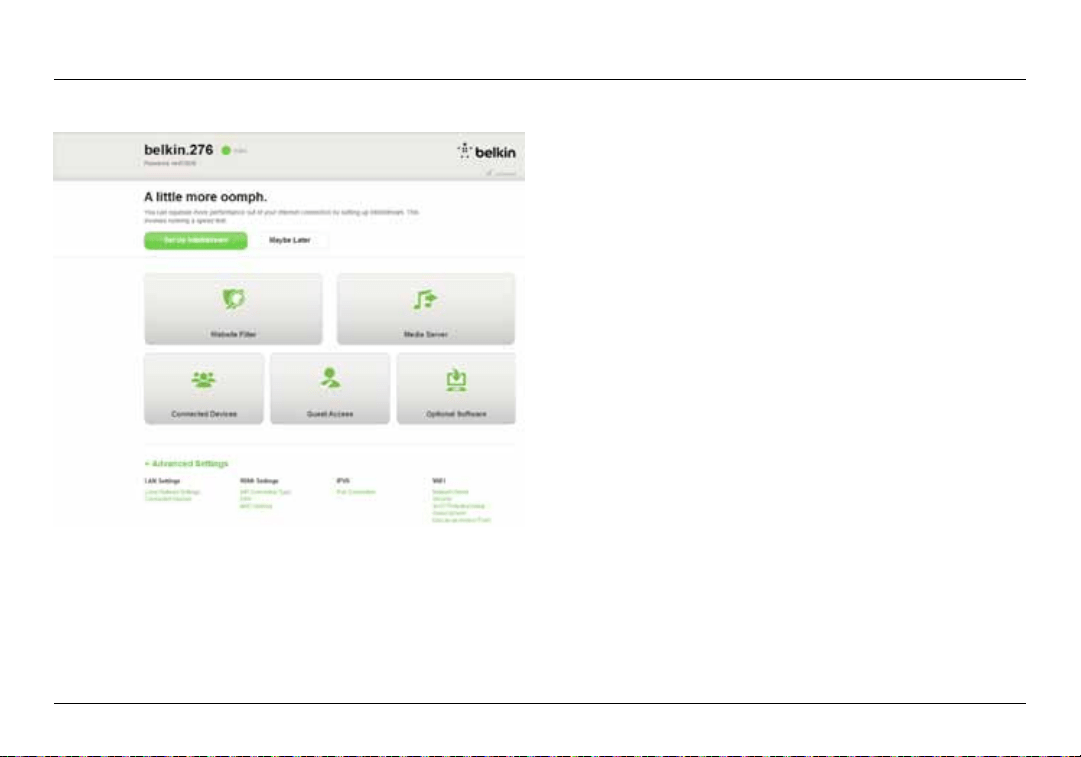Viewport: 1081px width, 757px height.
Task: Collapse the Advanced Settings section
Action: pos(187,464)
